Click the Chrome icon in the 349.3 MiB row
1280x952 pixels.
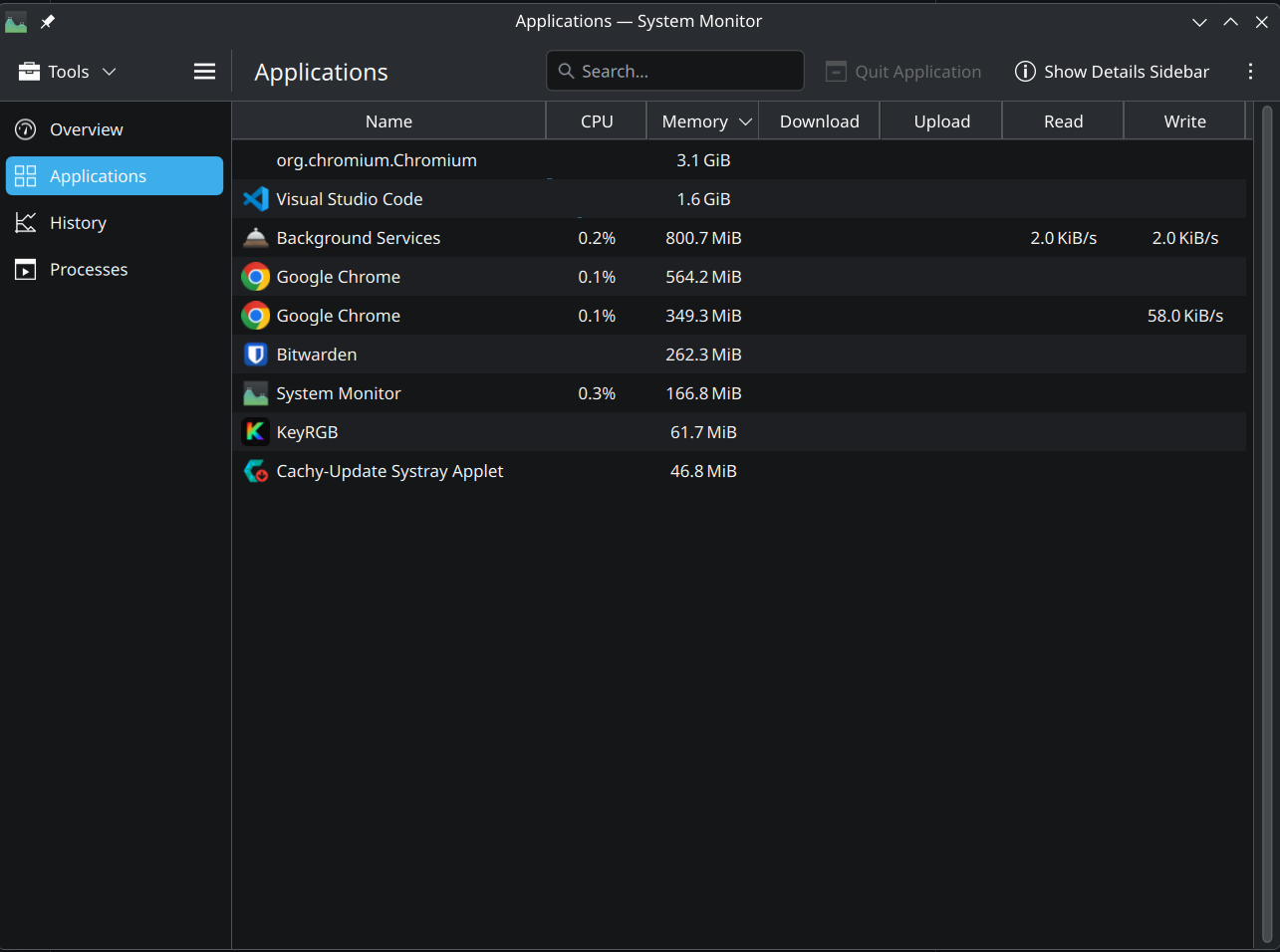click(x=256, y=316)
